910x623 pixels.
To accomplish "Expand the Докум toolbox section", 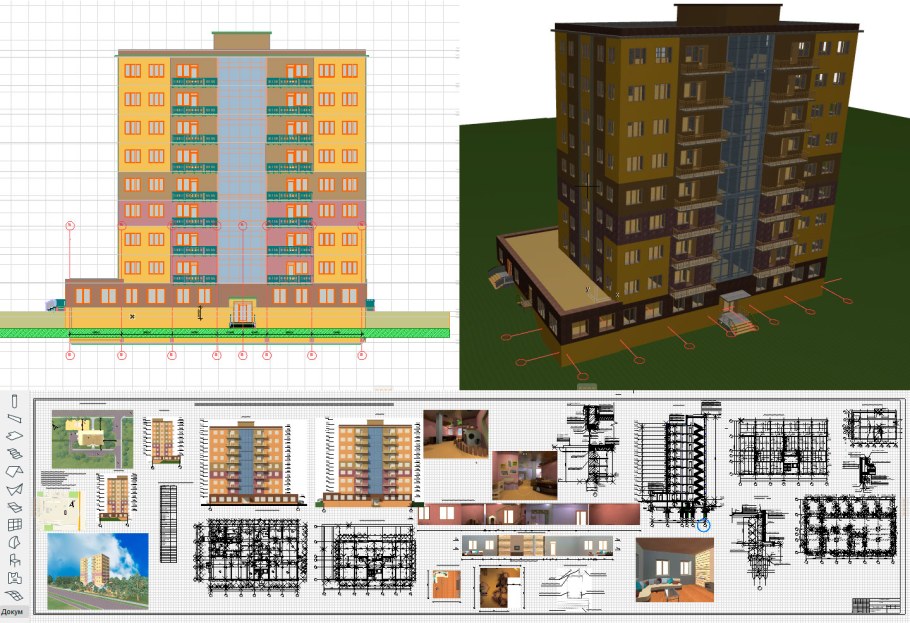I will (x=12, y=611).
